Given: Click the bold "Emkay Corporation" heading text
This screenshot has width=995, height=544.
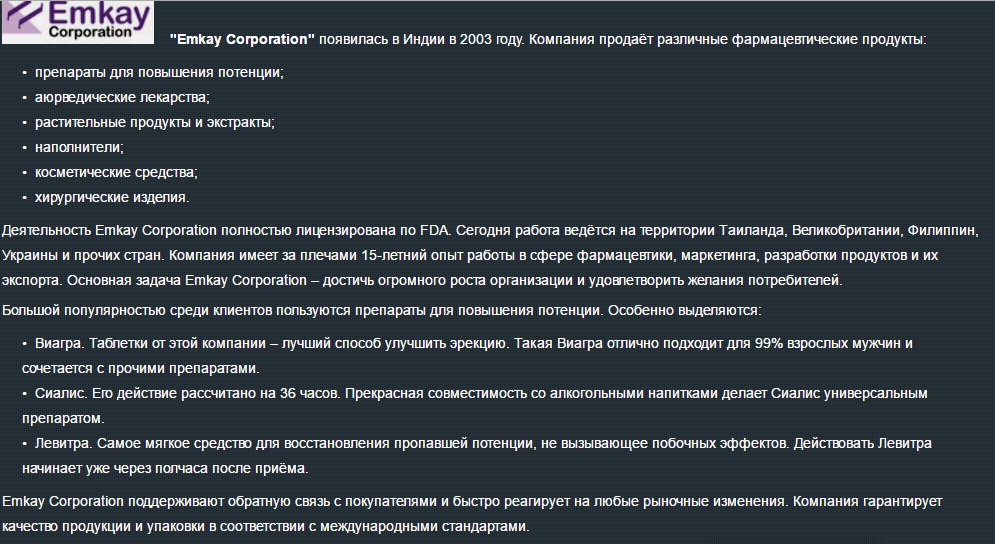Looking at the screenshot, I should pos(243,40).
